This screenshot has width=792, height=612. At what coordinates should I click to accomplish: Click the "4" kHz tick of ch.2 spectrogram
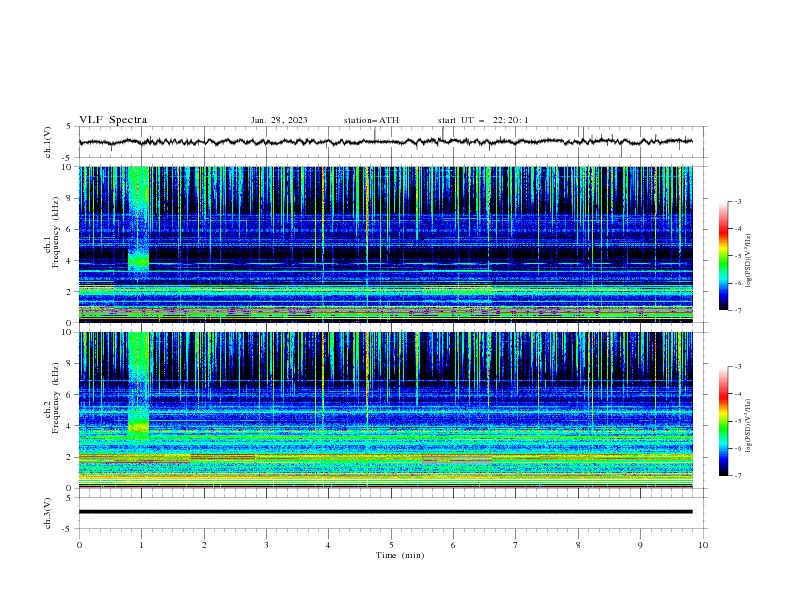click(70, 426)
